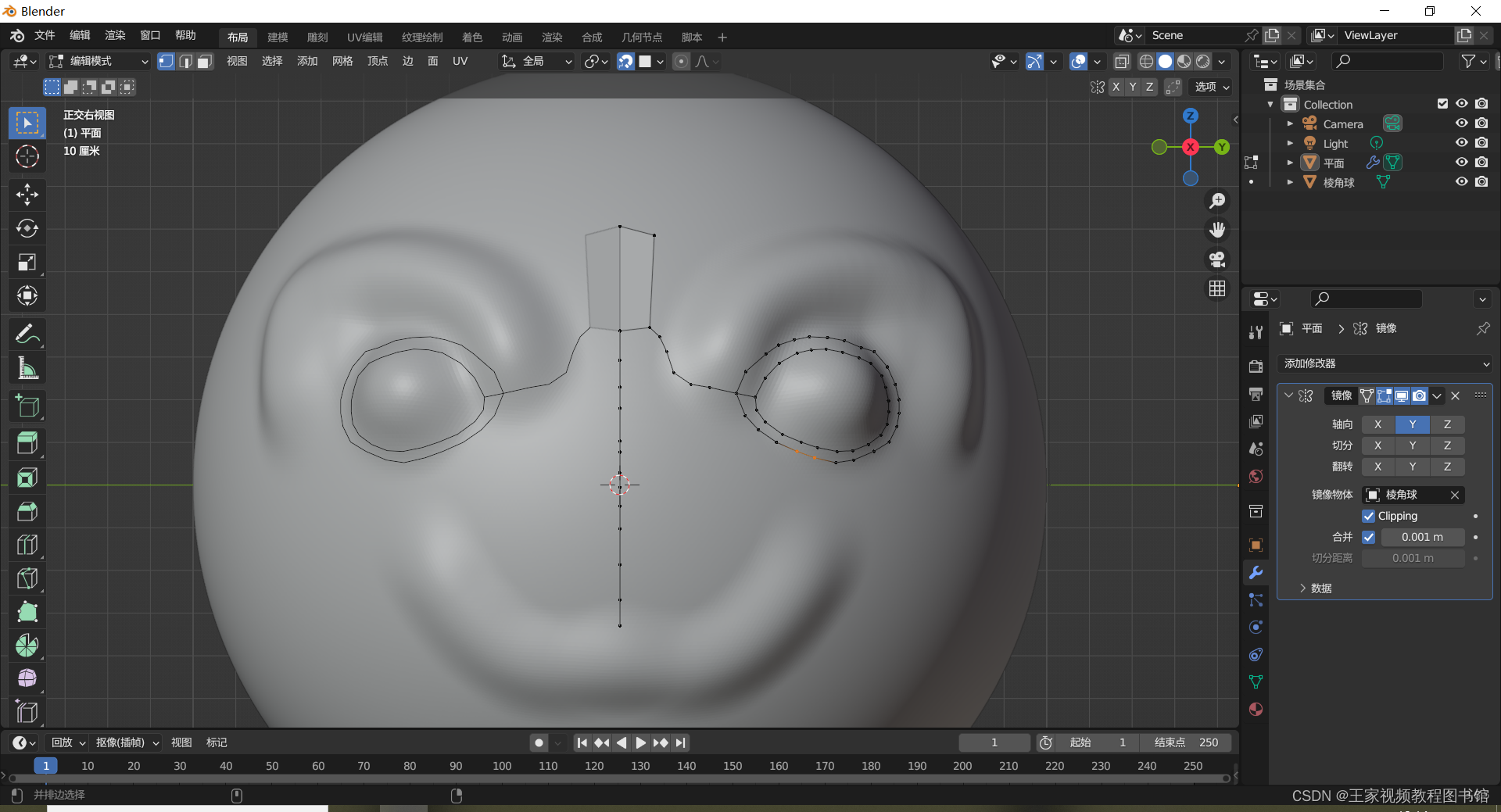Choose the Inset Faces tool
Screen dimensions: 1501x812
point(27,478)
